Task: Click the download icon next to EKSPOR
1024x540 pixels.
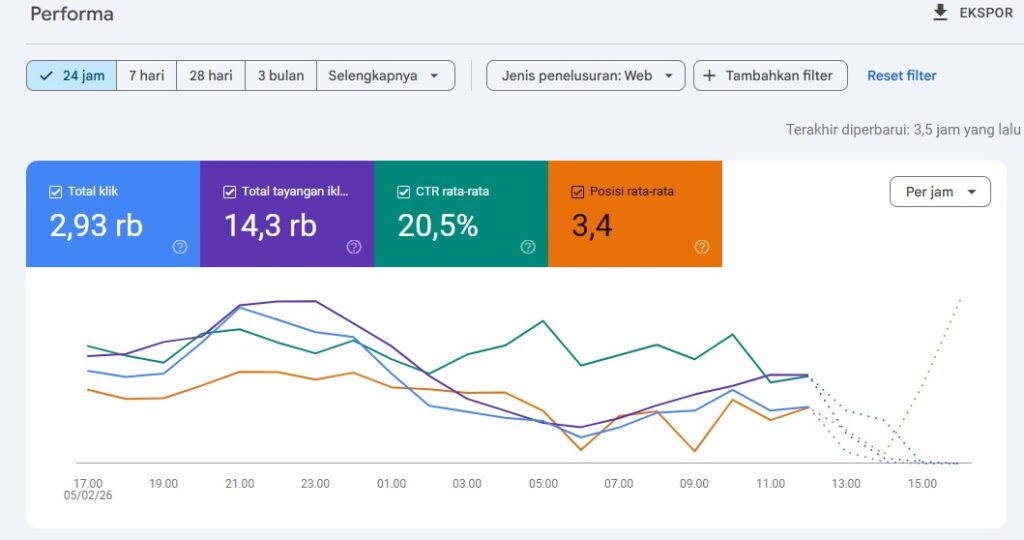Action: [940, 12]
